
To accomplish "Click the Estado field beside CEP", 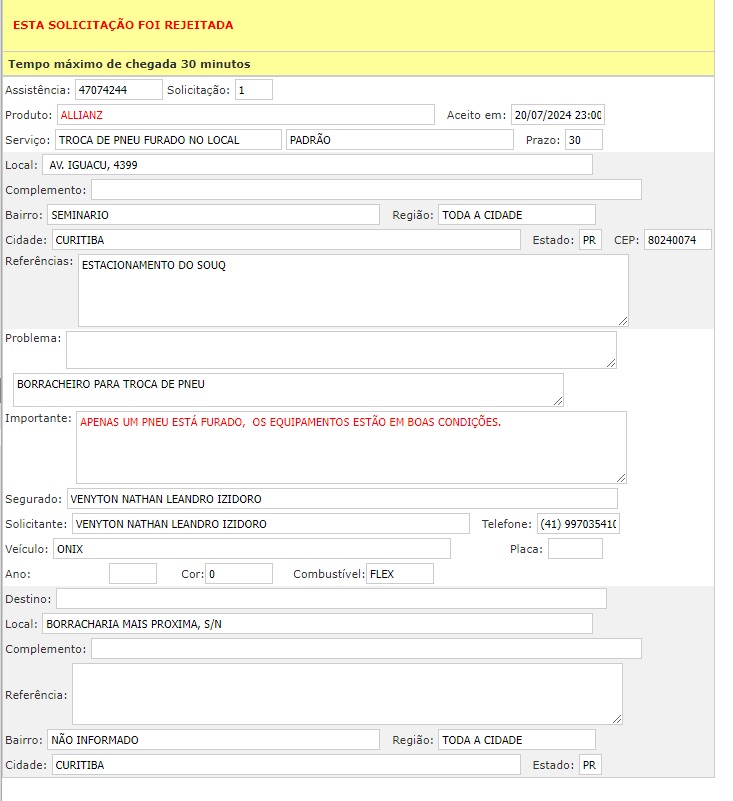I will pyautogui.click(x=590, y=240).
